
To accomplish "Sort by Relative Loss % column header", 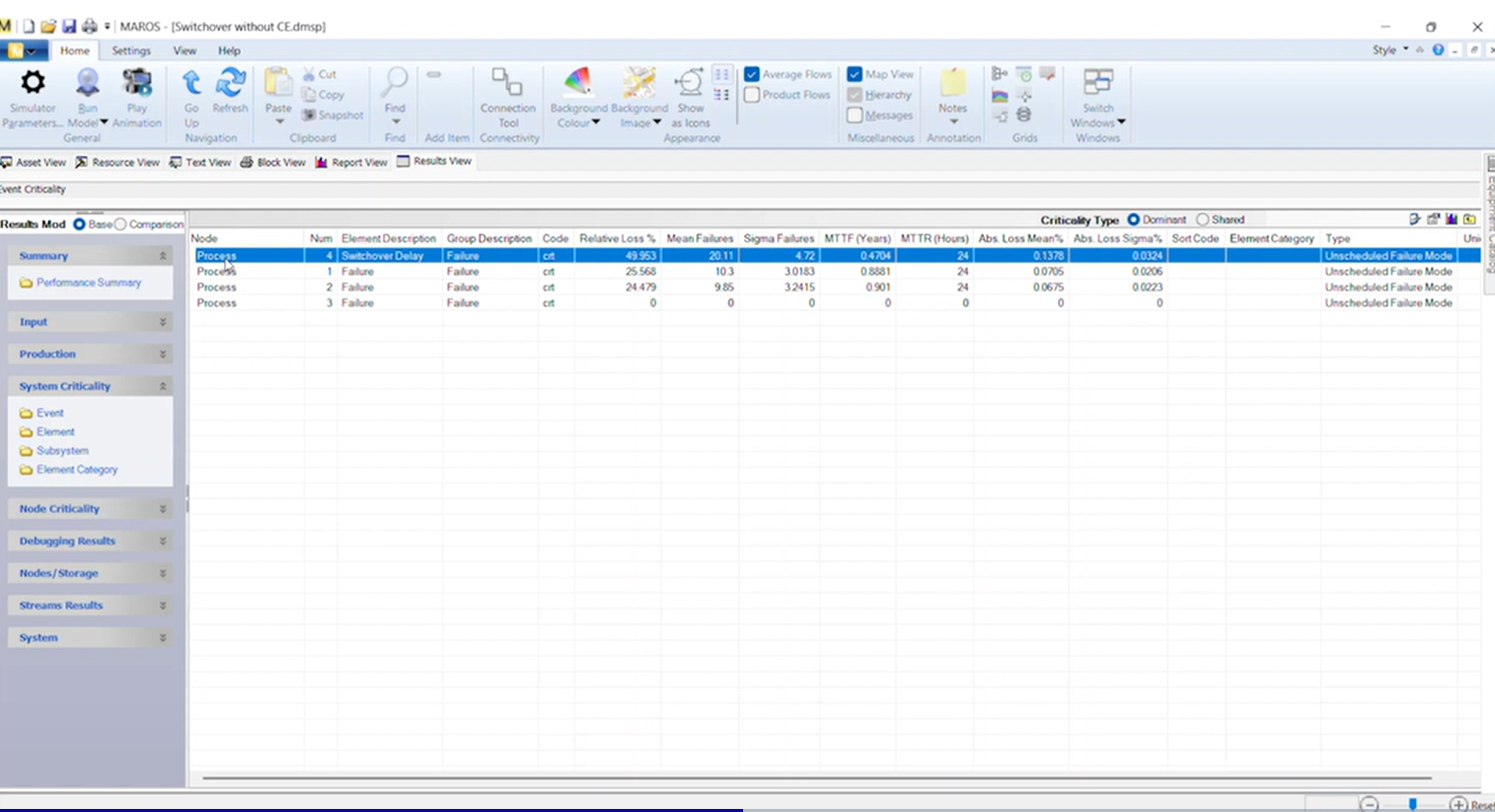I will [x=617, y=238].
